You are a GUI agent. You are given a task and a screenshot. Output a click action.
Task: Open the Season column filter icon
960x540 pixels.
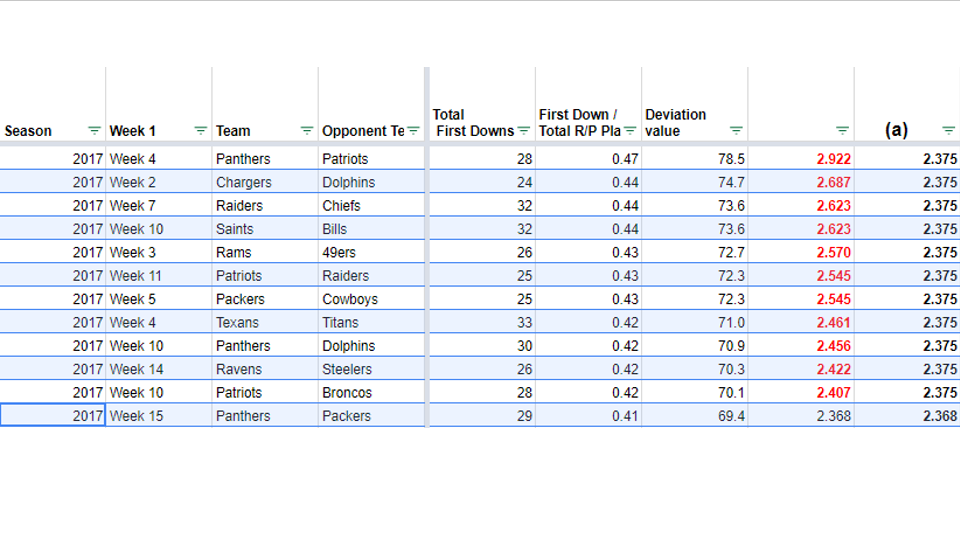pos(94,130)
